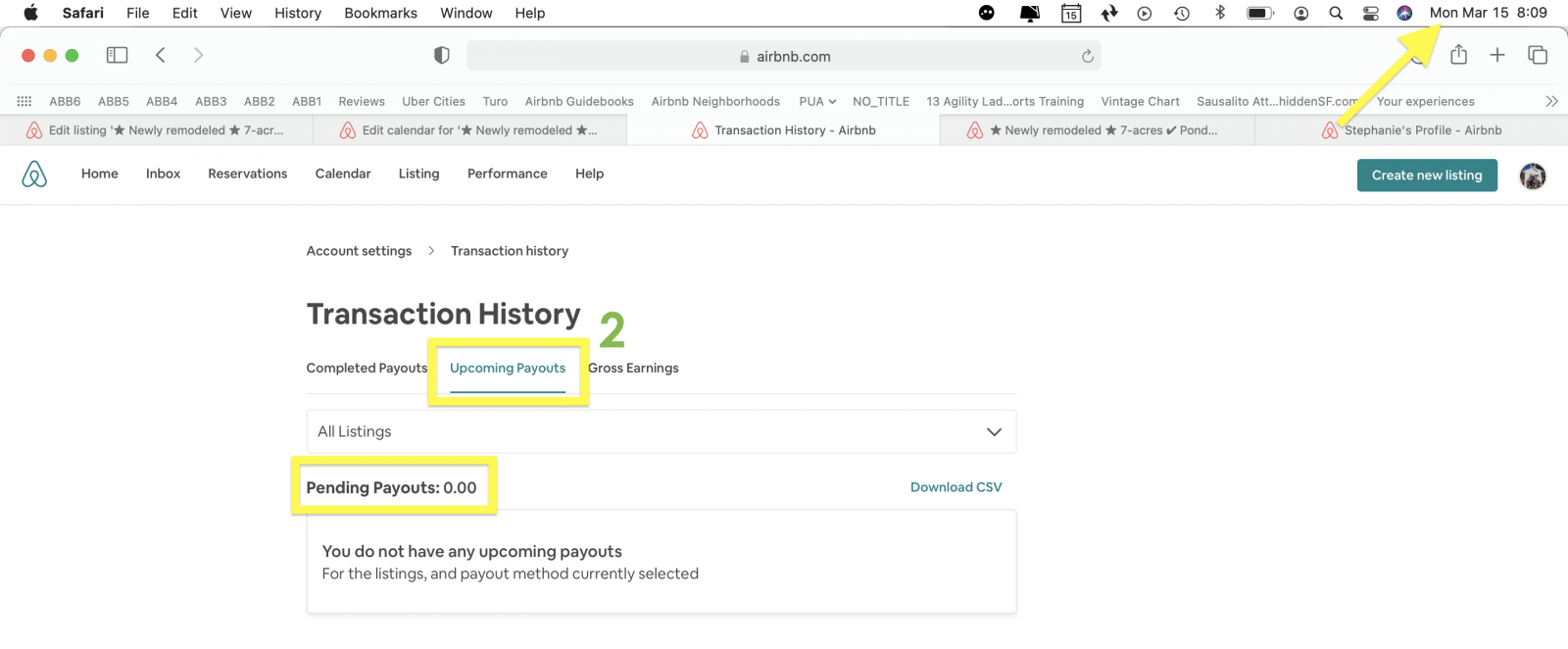Open the File menu
Viewport: 1568px width, 649px height.
(x=138, y=13)
